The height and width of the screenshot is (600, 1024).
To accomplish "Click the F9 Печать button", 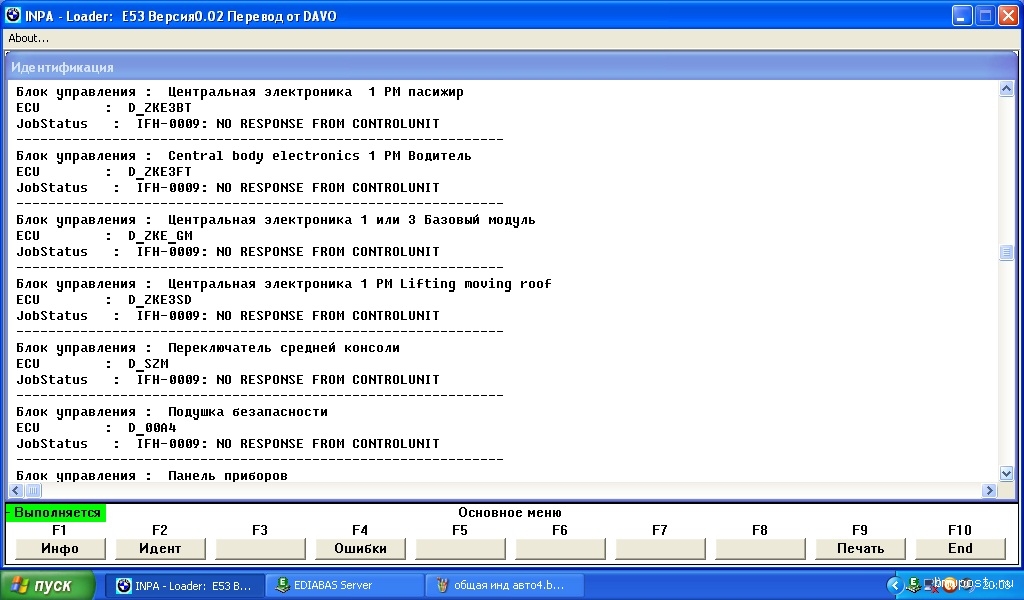I will pyautogui.click(x=860, y=548).
